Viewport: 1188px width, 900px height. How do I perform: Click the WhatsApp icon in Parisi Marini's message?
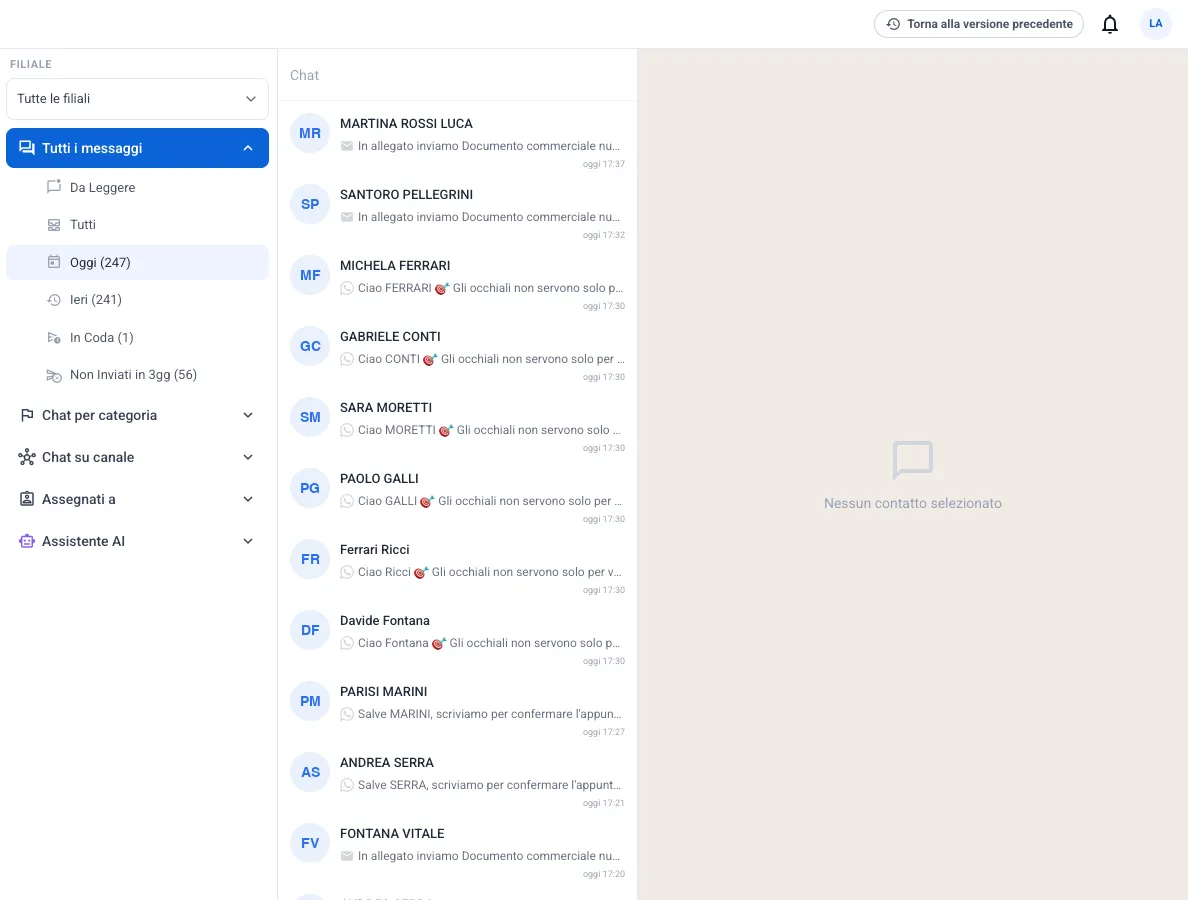pyautogui.click(x=347, y=714)
